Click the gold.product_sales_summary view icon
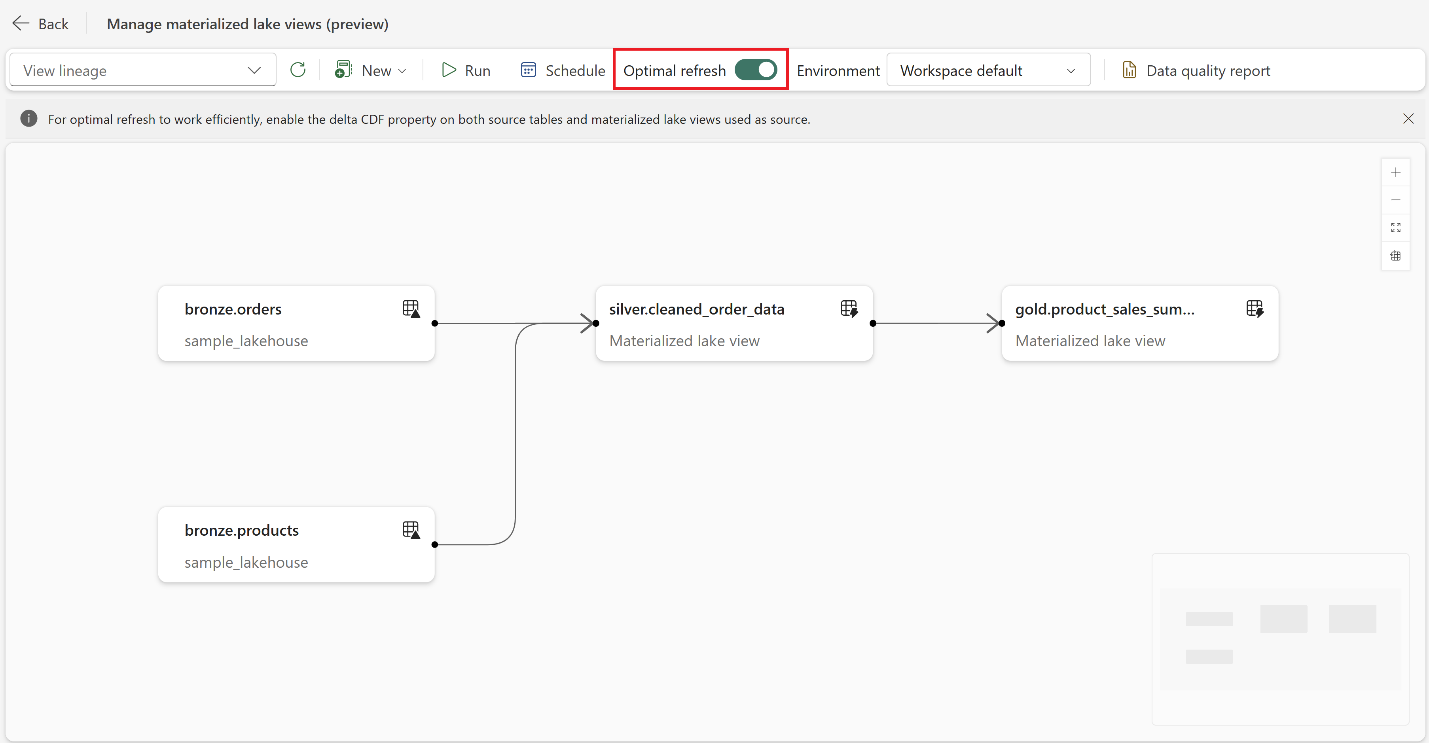The height and width of the screenshot is (743, 1429). tap(1255, 309)
